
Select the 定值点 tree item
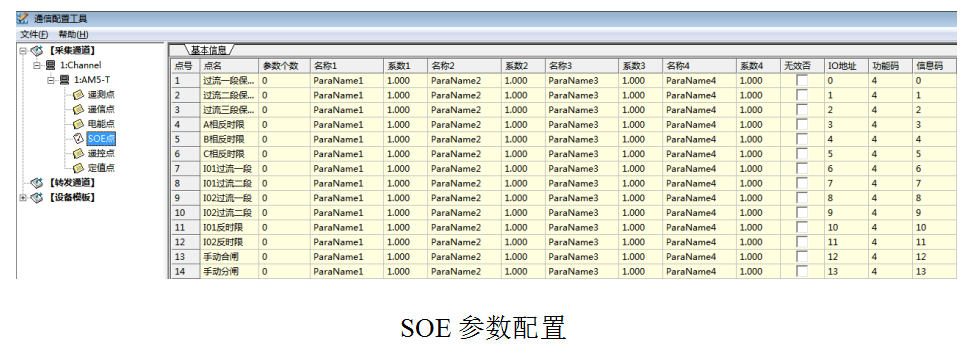pos(101,168)
